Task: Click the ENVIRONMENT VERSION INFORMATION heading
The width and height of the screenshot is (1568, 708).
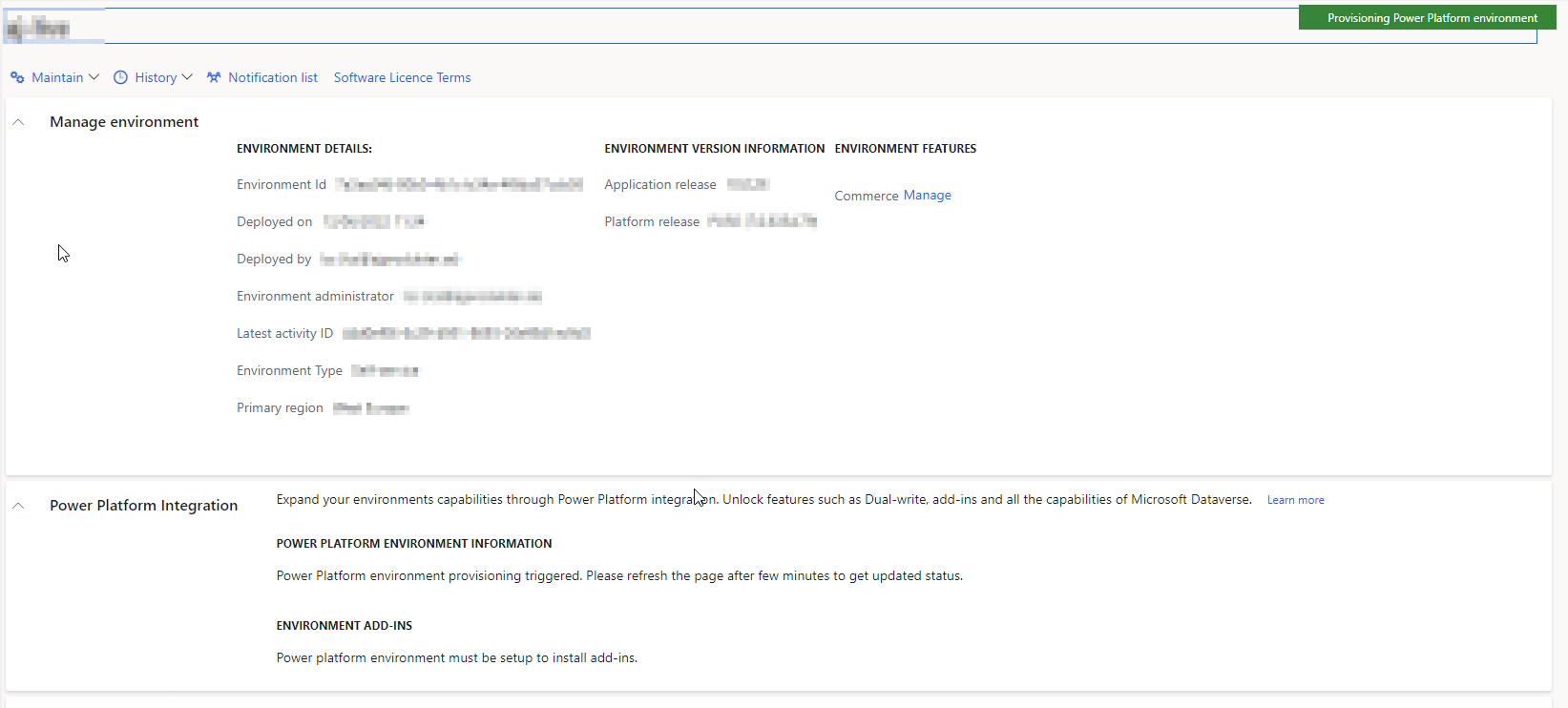Action: [x=715, y=149]
